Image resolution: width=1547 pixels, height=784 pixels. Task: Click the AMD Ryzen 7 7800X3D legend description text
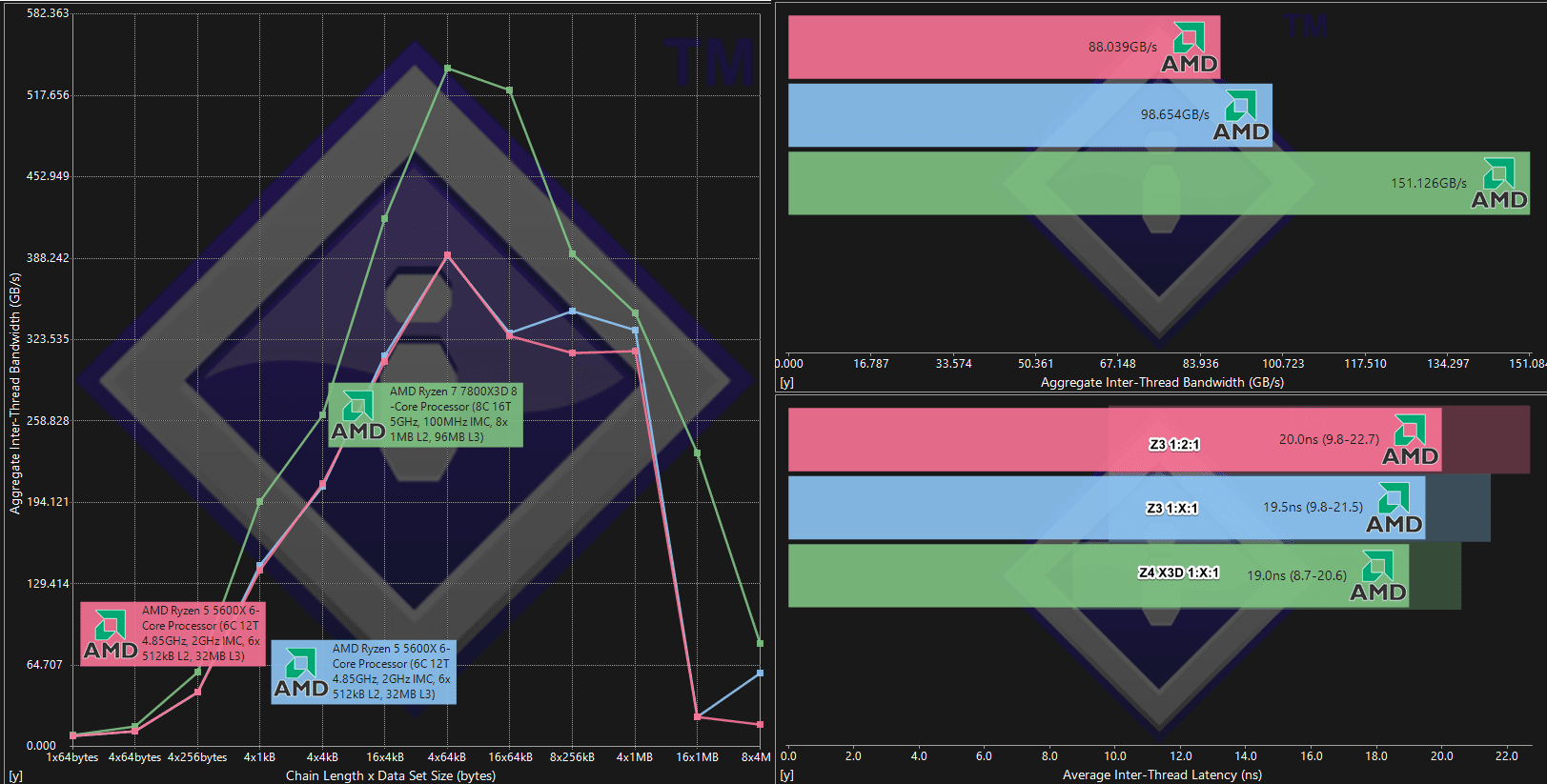pyautogui.click(x=453, y=414)
